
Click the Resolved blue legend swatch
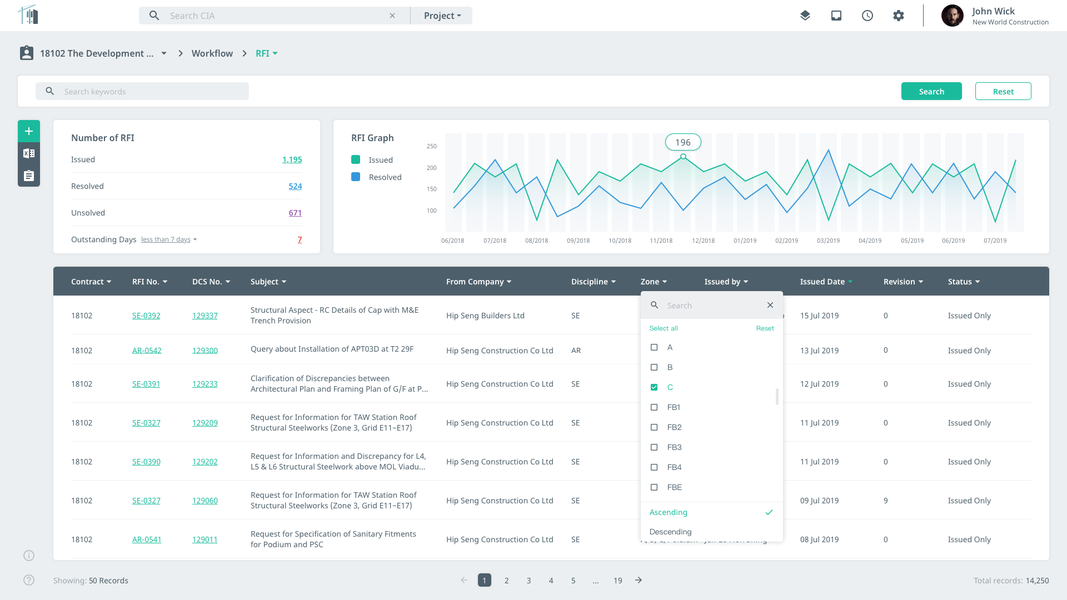[x=355, y=177]
